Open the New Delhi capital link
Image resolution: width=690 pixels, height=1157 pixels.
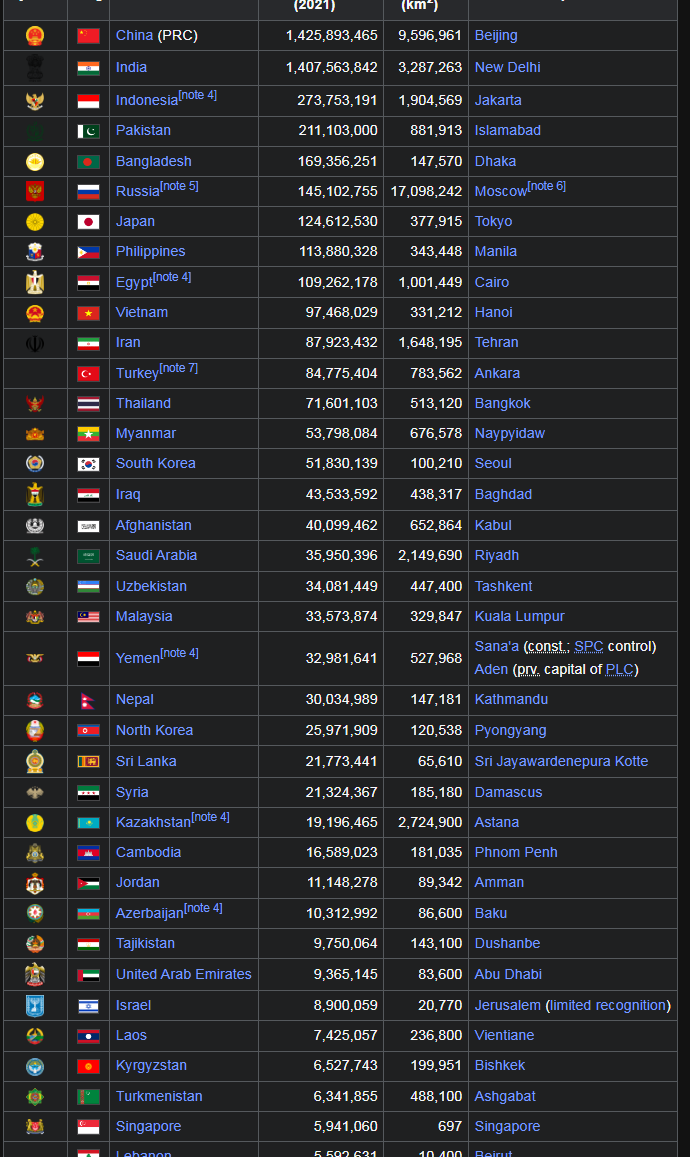[x=507, y=67]
